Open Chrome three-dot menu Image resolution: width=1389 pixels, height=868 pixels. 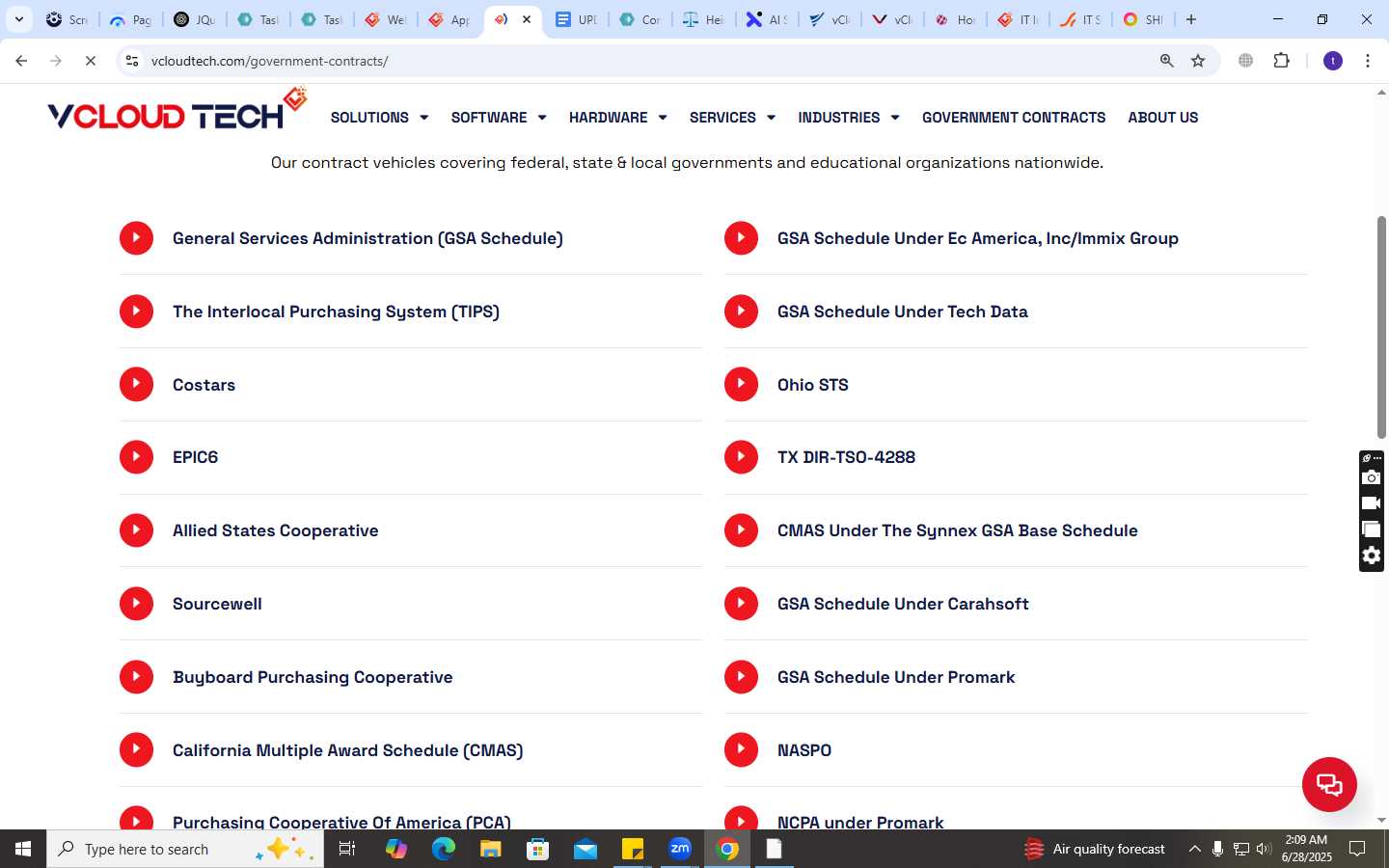1368,61
